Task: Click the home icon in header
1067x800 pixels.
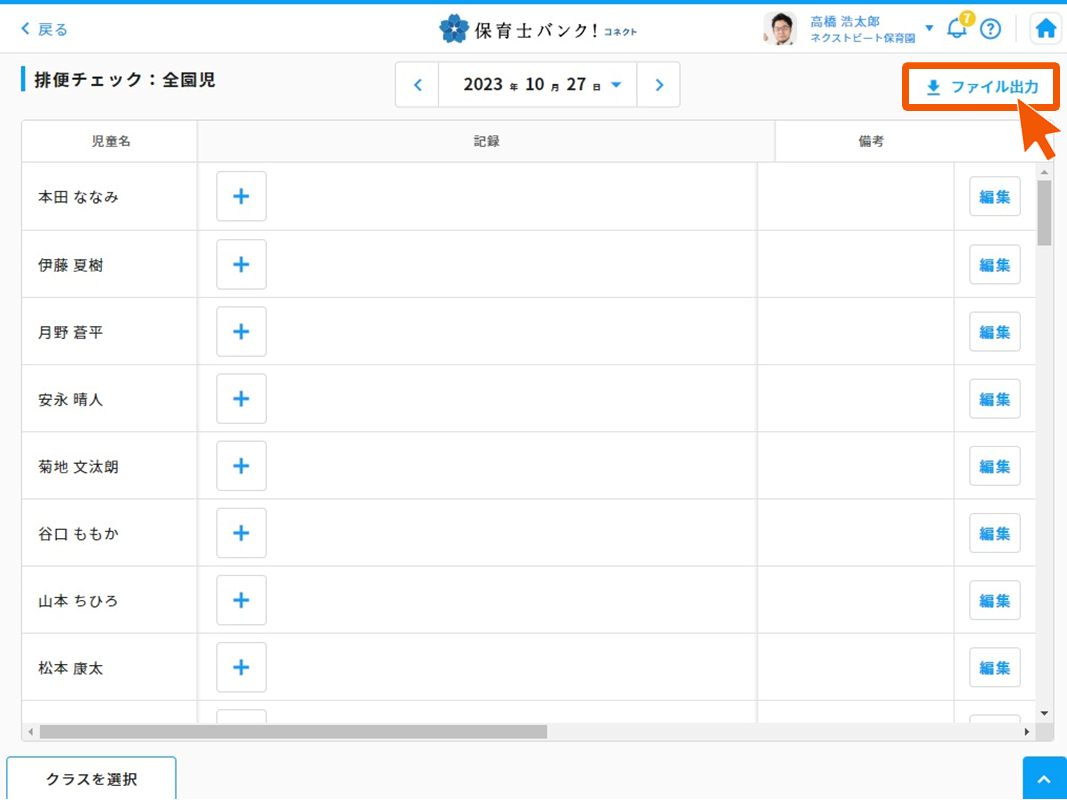Action: [1046, 29]
